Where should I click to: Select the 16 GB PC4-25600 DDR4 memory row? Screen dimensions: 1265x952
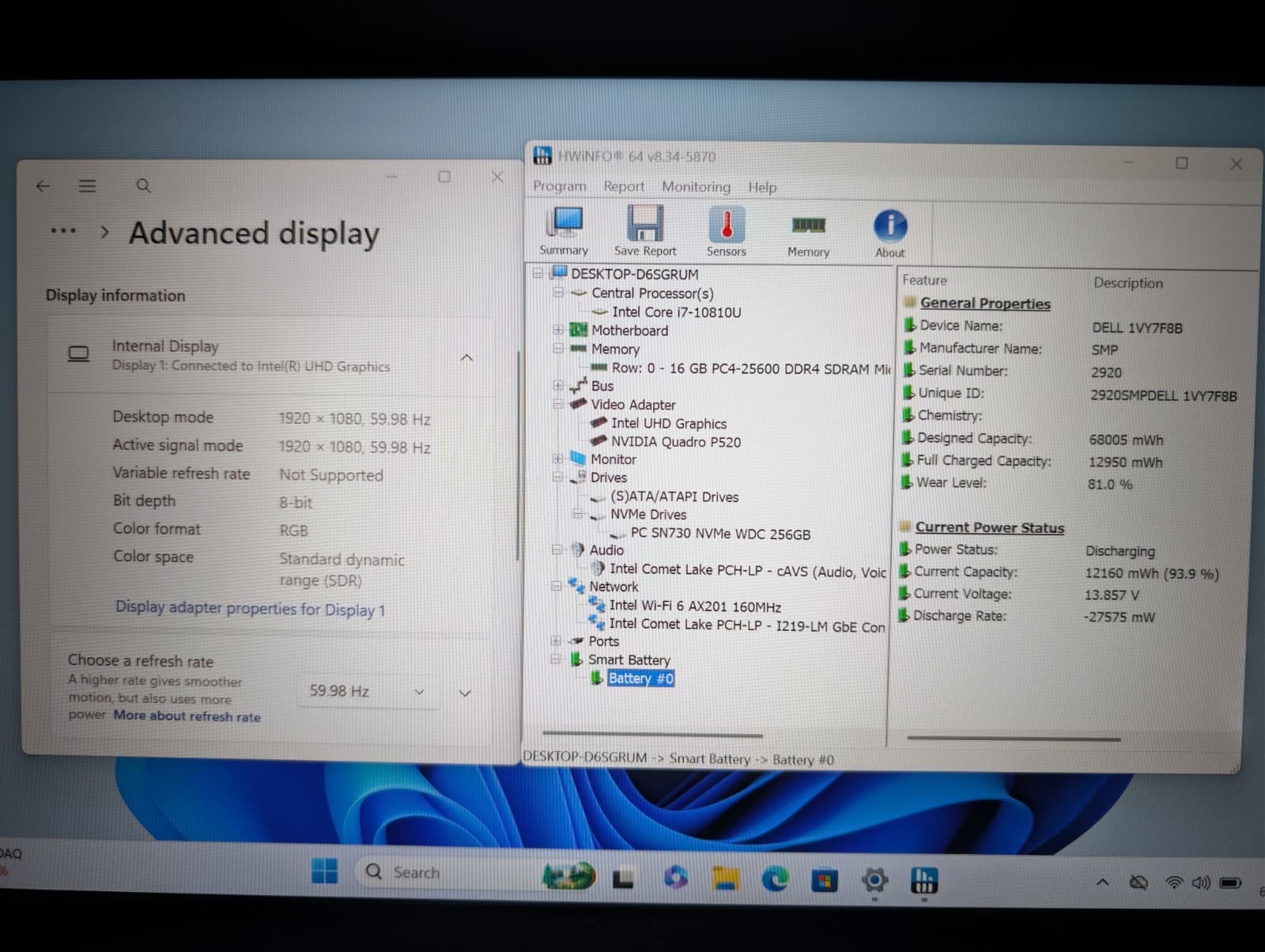point(751,368)
